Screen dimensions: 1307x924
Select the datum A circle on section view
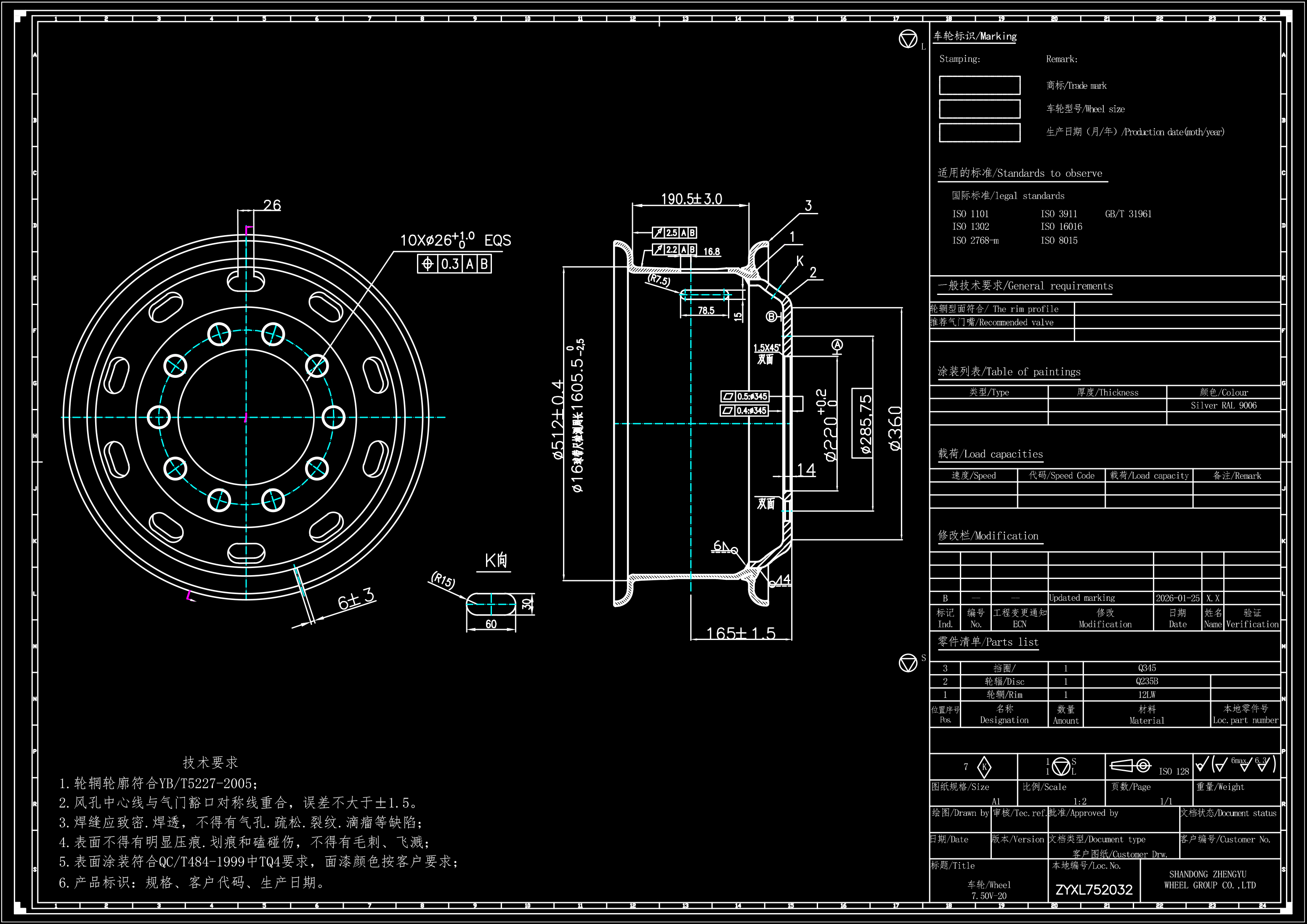(x=837, y=345)
